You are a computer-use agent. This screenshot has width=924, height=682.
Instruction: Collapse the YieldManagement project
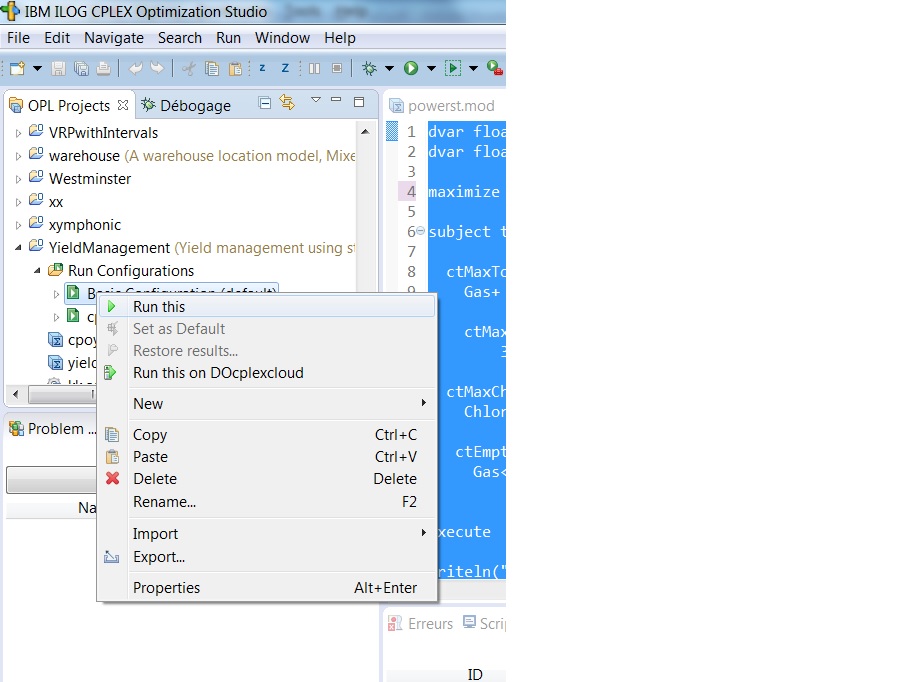click(x=18, y=248)
